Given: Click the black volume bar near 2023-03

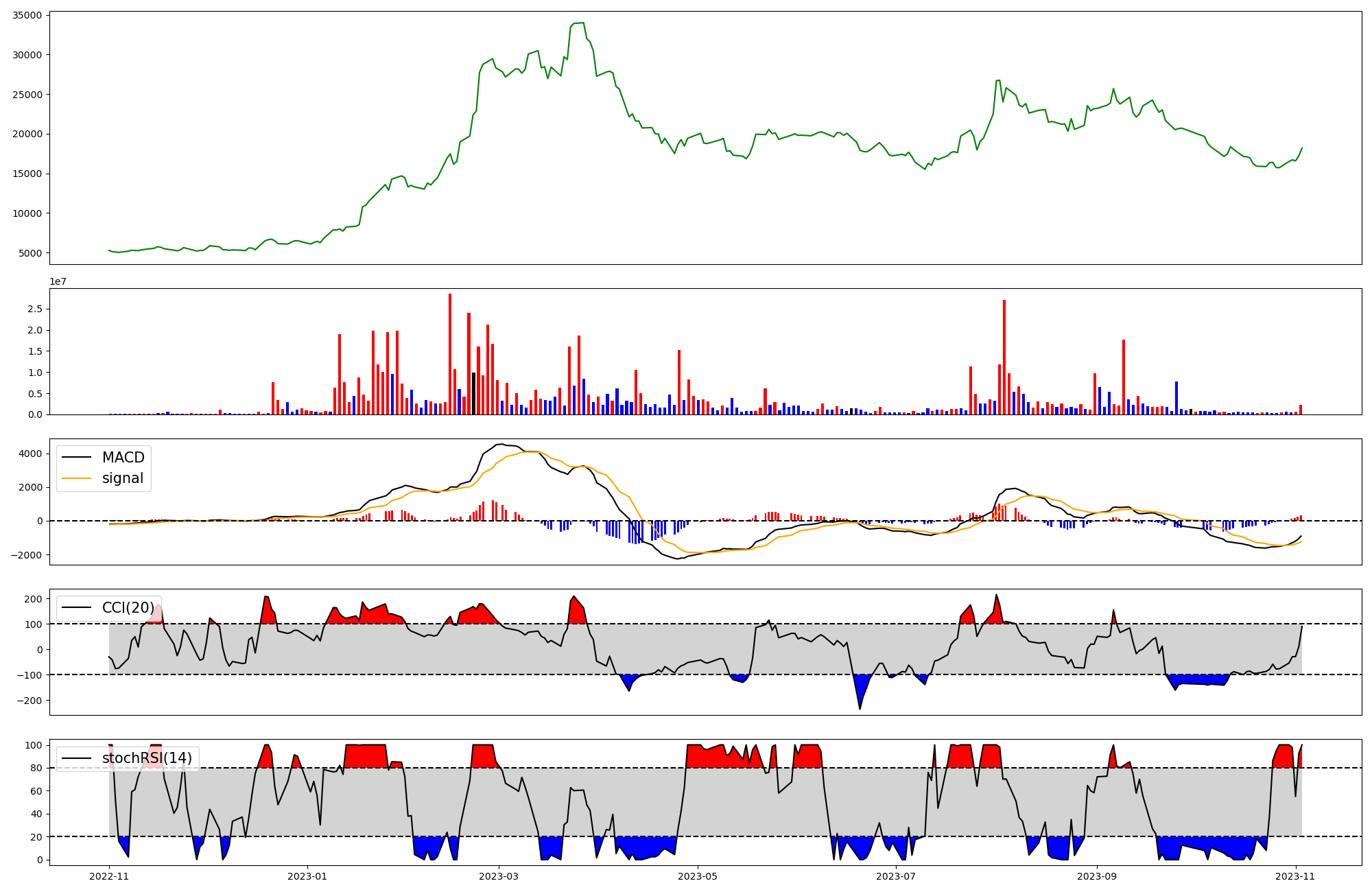Looking at the screenshot, I should point(473,394).
